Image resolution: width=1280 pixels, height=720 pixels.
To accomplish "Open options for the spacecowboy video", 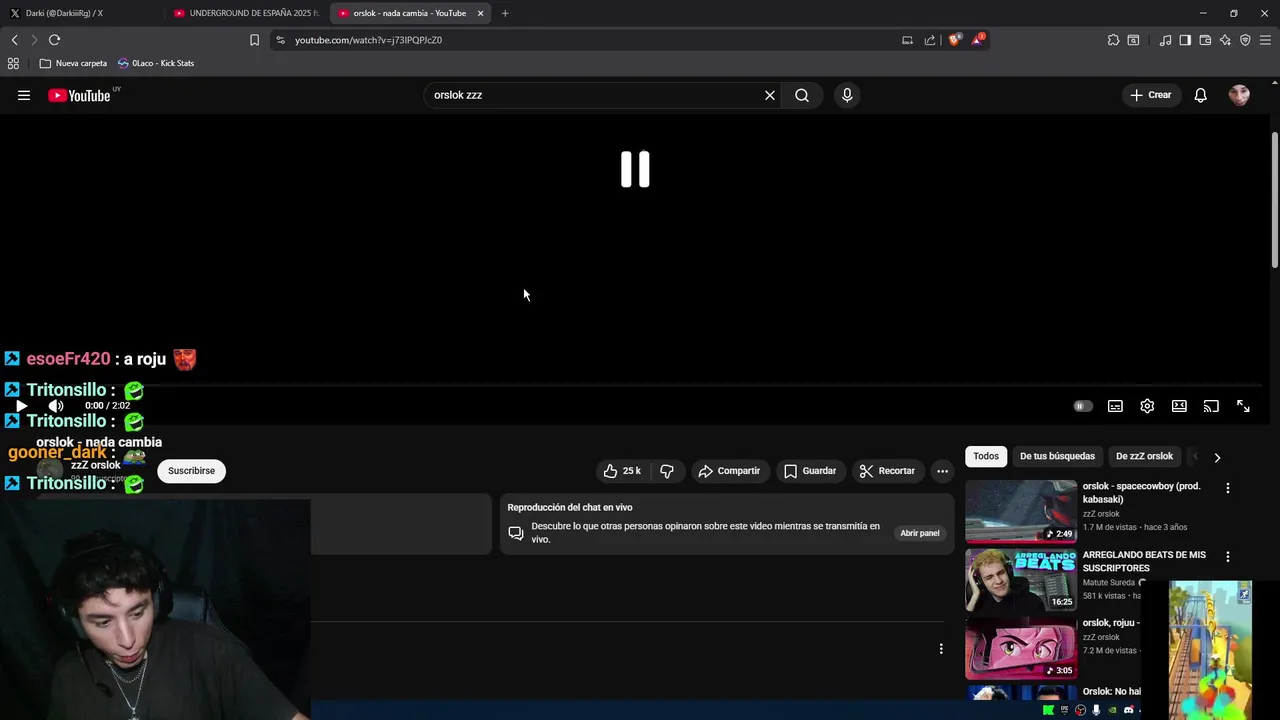I will point(1228,488).
